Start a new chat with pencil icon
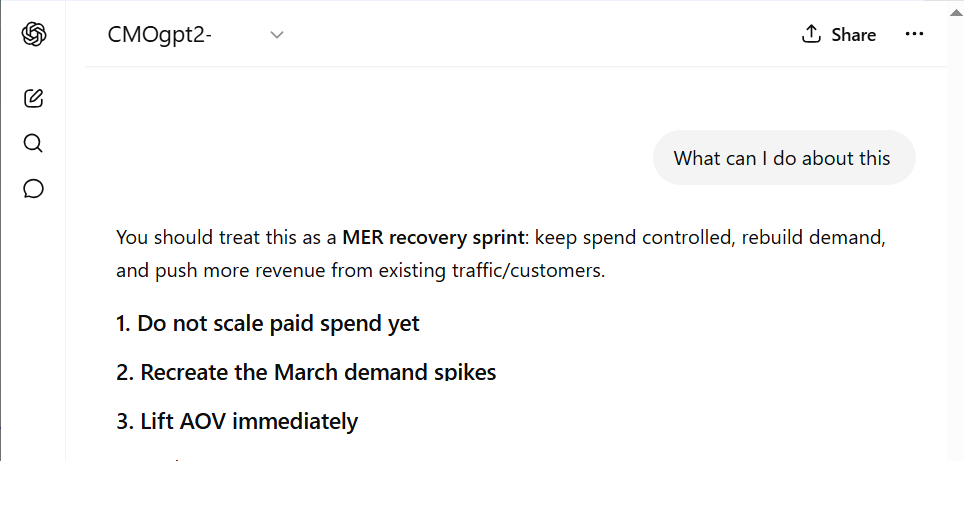This screenshot has width=966, height=507. [33, 99]
